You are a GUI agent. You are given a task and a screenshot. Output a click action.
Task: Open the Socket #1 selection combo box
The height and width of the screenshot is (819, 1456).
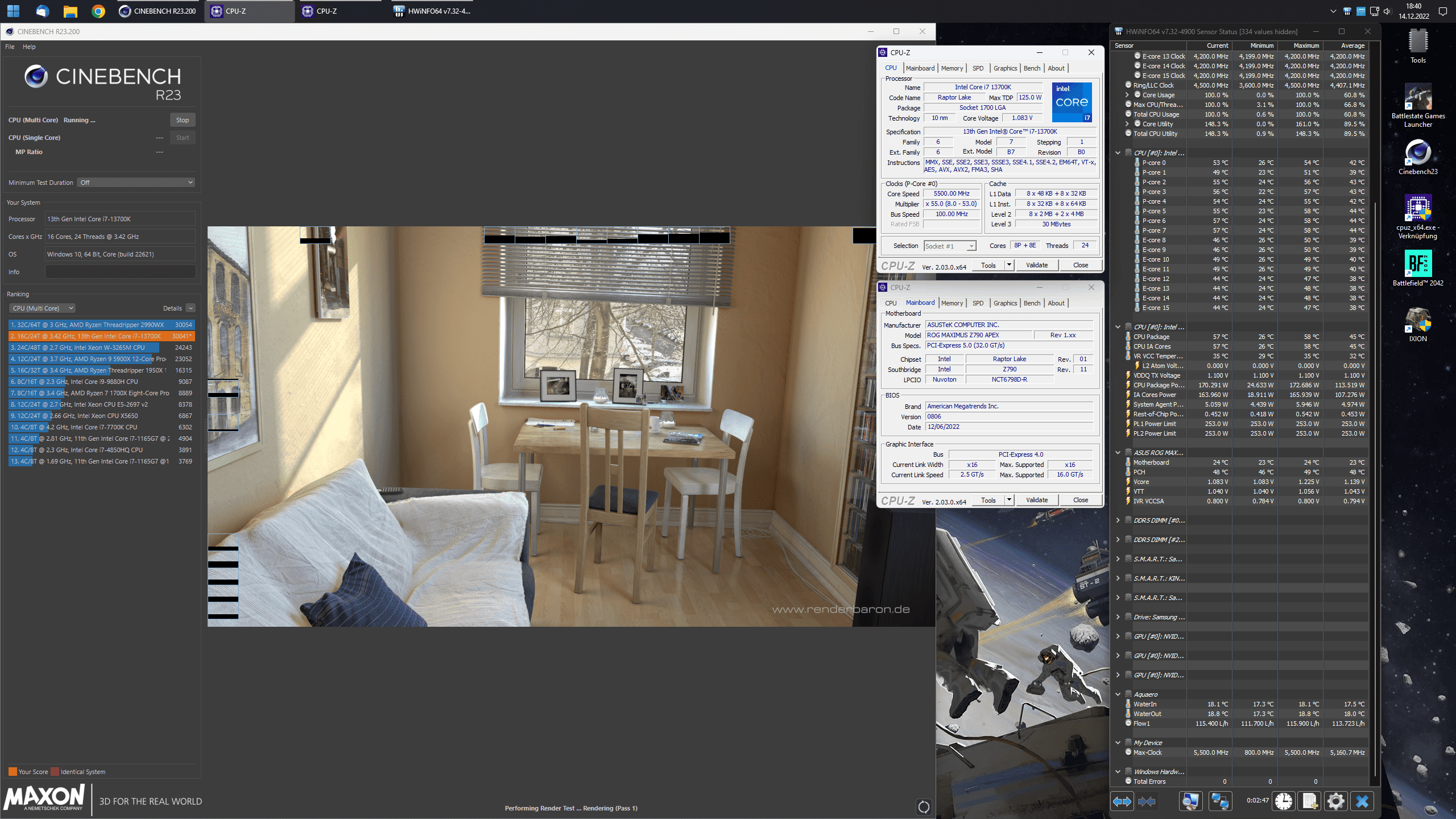(950, 246)
